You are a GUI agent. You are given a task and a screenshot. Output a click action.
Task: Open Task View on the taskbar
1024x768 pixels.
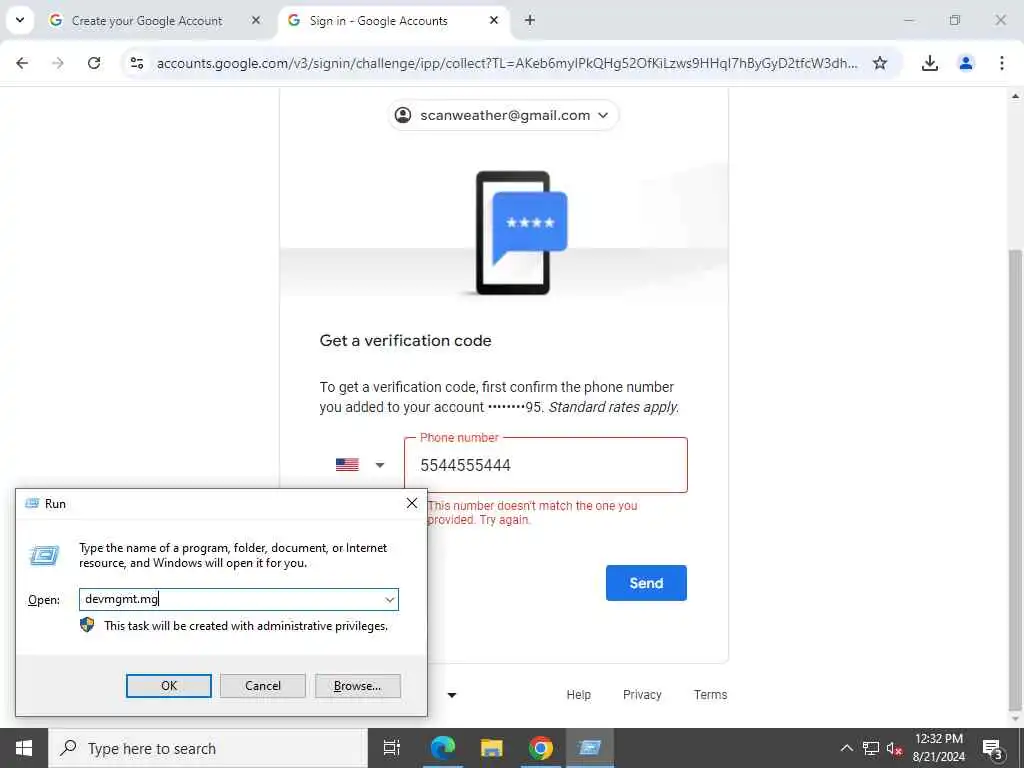point(392,748)
